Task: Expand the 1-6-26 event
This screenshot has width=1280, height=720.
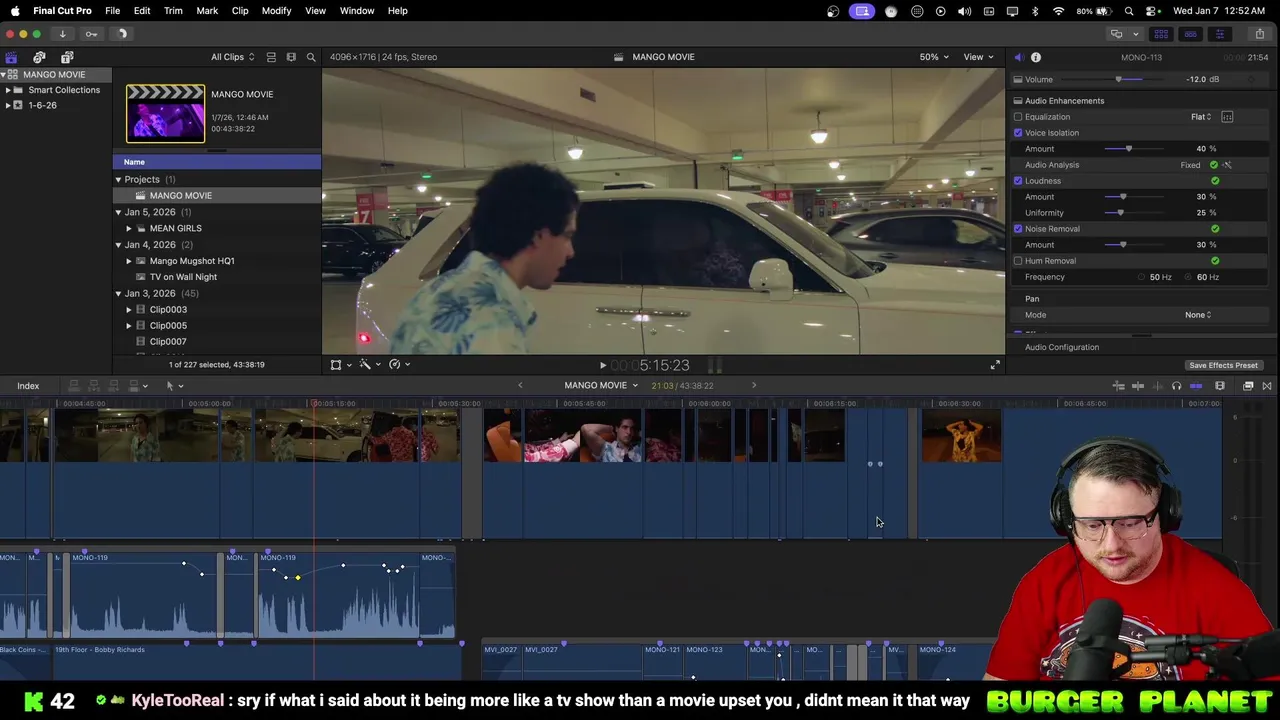Action: 8,105
